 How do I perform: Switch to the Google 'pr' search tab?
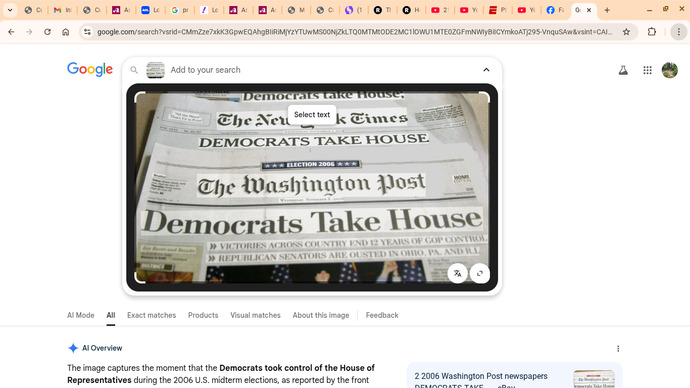click(179, 10)
